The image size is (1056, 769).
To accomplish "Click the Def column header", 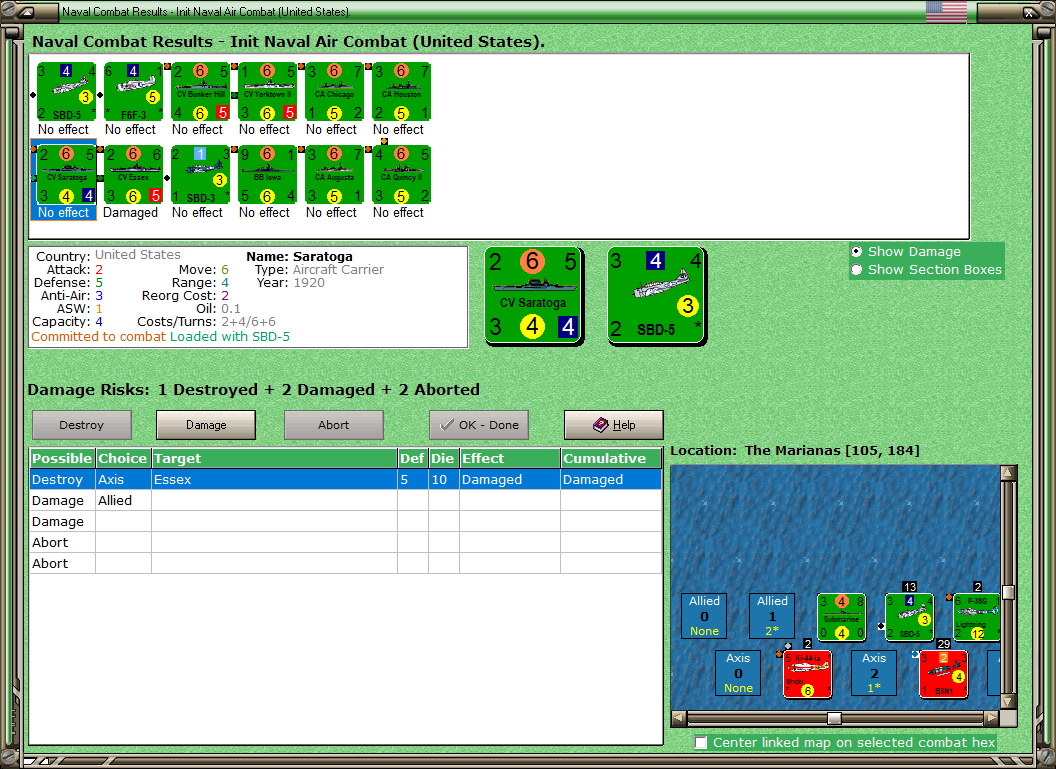I will (412, 458).
